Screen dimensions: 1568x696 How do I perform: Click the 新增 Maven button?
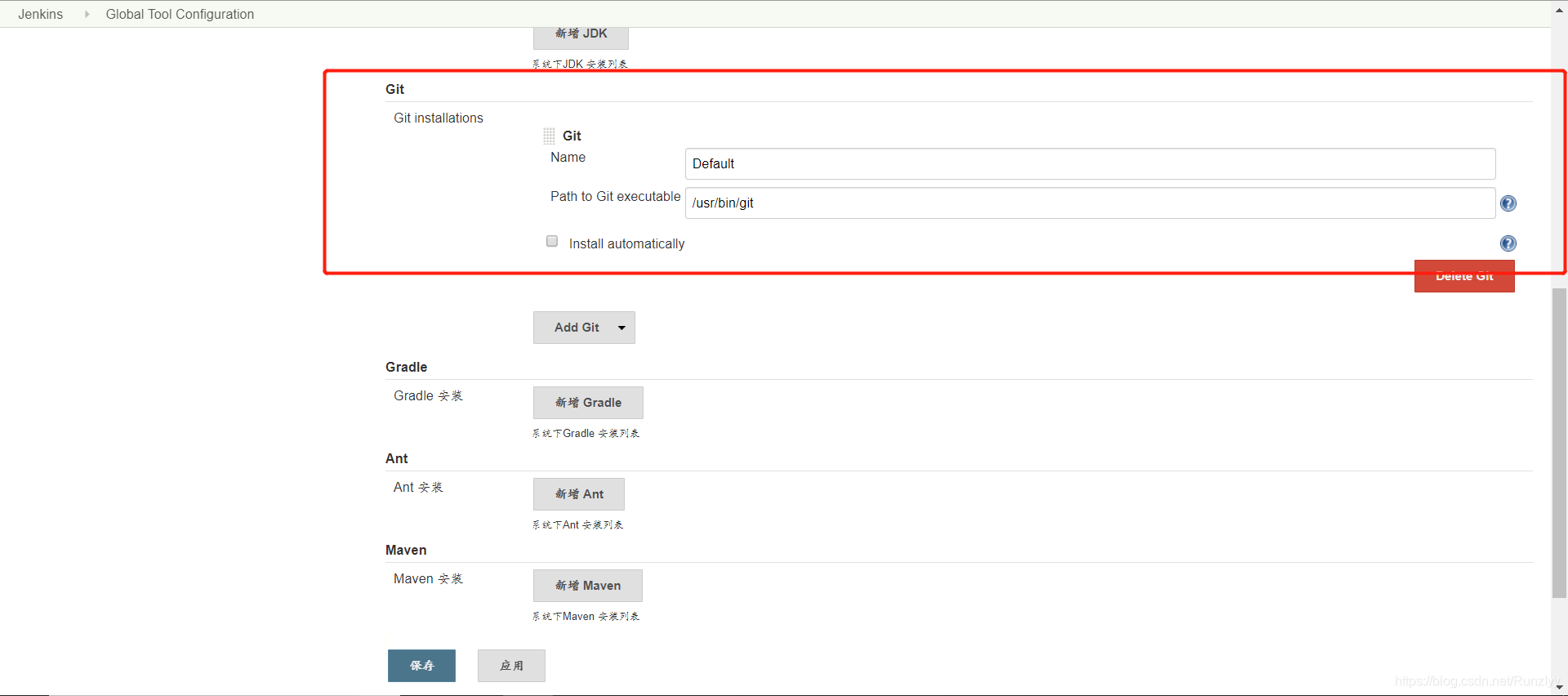588,586
